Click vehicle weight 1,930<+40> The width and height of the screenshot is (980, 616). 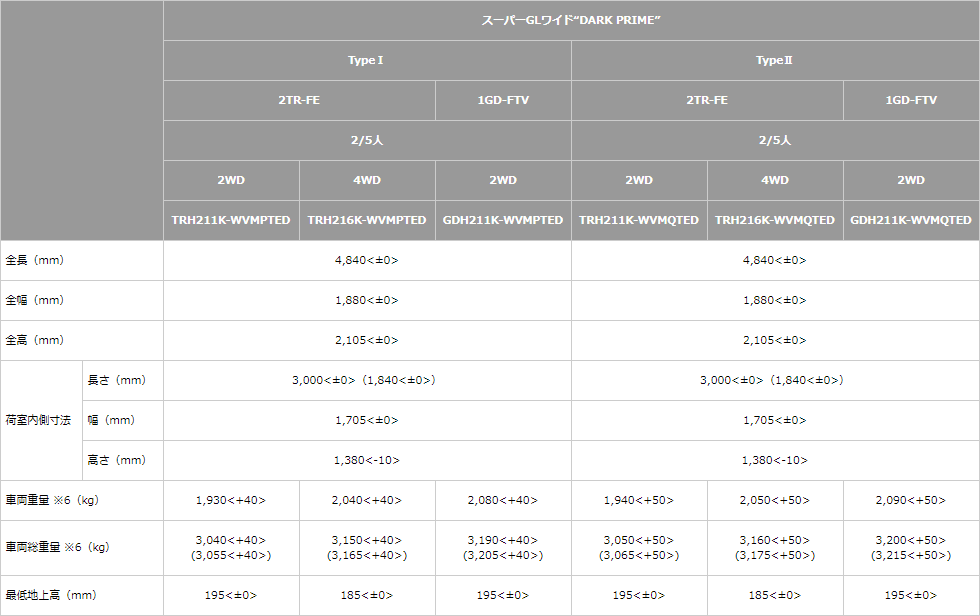[x=231, y=500]
